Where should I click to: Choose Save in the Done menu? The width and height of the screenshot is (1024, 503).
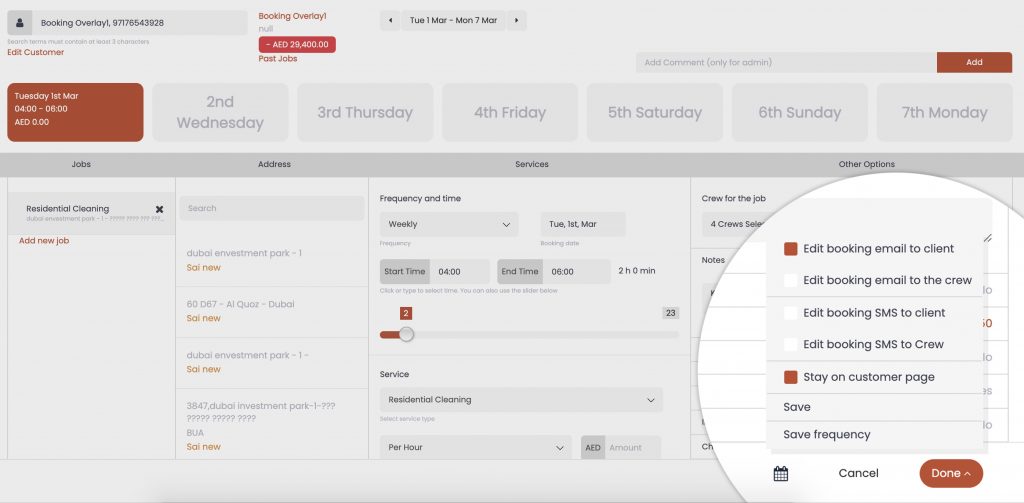coord(797,407)
